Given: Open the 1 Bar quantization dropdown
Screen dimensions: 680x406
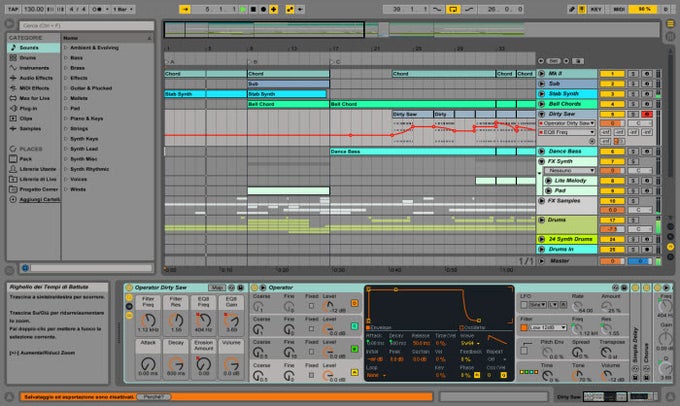Looking at the screenshot, I should coord(123,9).
